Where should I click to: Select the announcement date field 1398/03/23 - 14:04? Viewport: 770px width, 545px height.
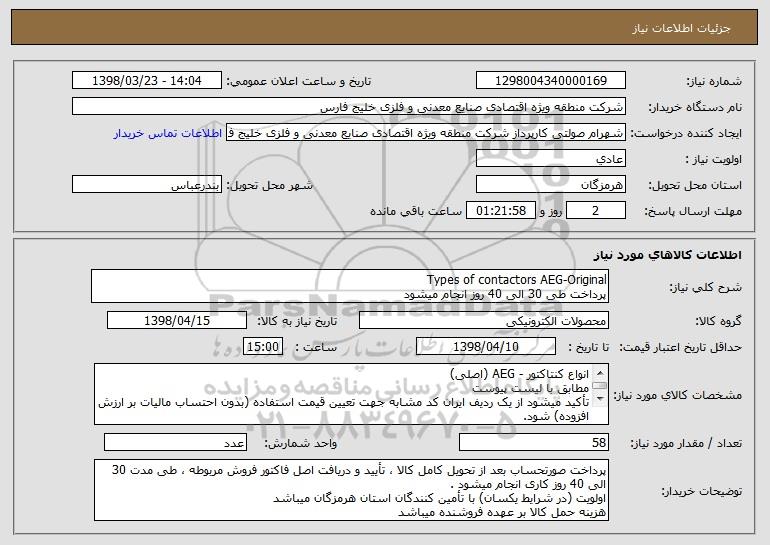click(x=147, y=80)
